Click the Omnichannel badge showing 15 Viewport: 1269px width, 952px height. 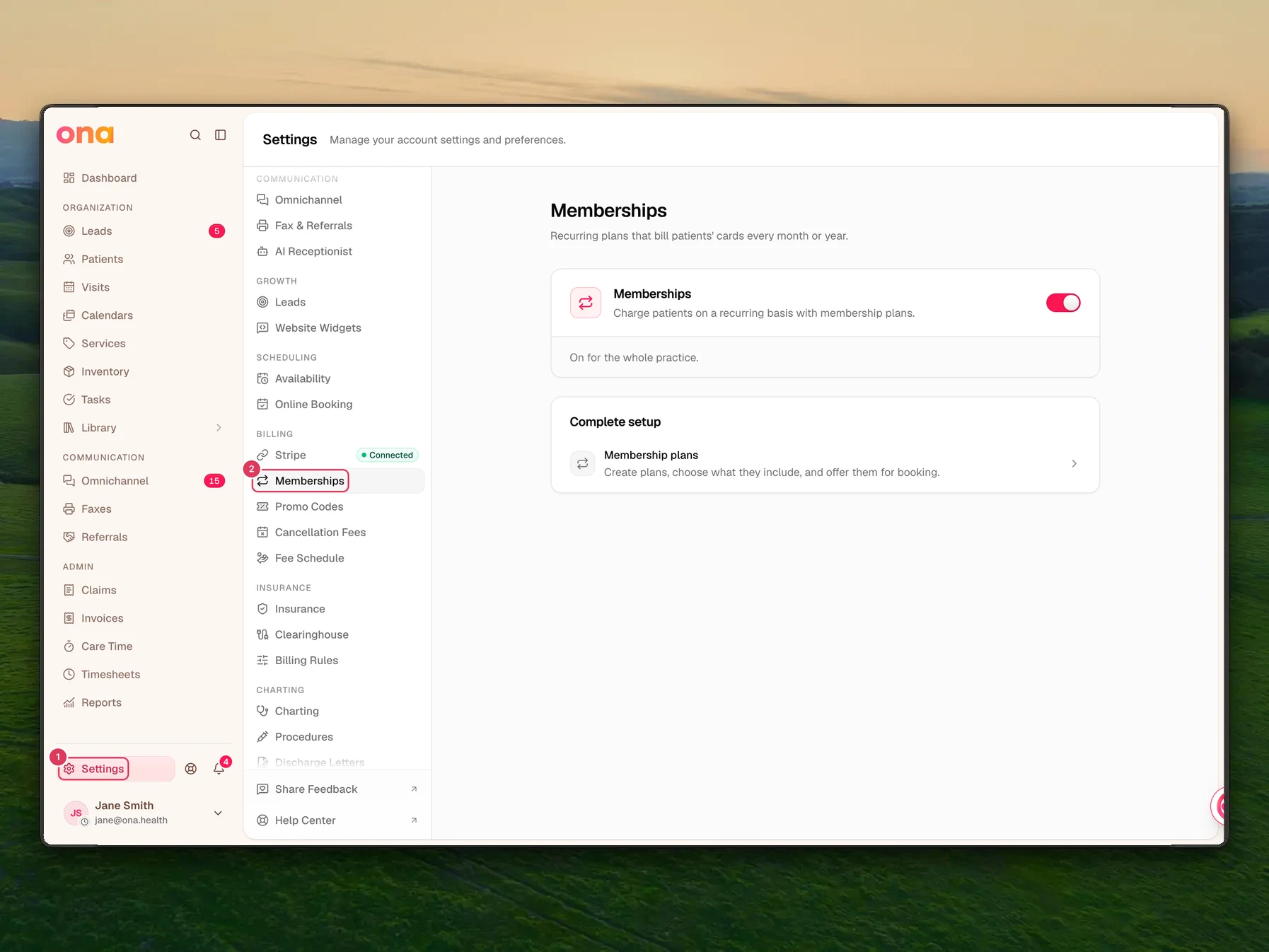click(x=214, y=481)
